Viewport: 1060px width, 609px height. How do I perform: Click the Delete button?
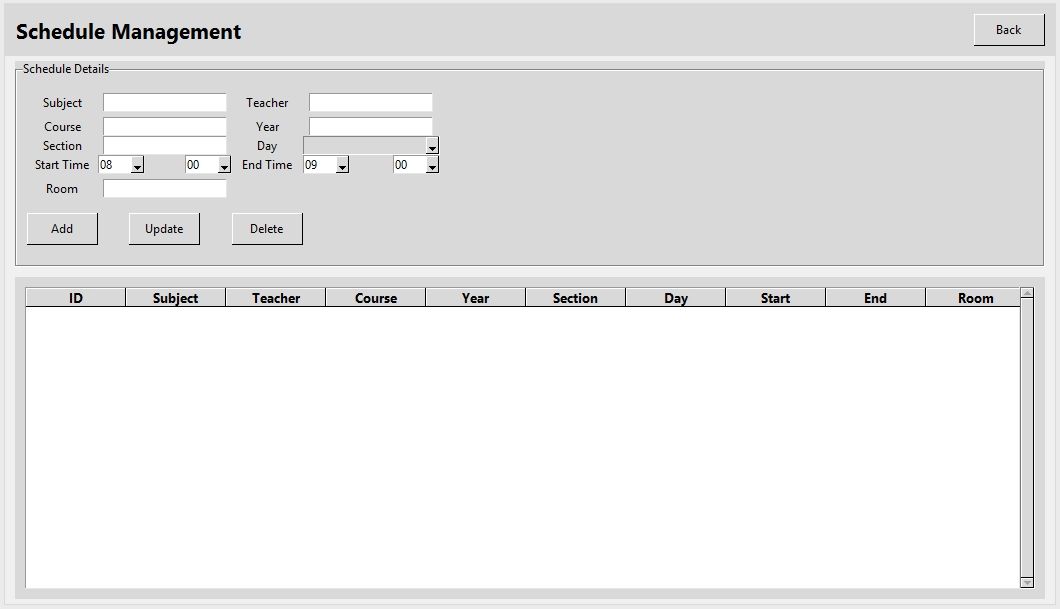(x=267, y=229)
